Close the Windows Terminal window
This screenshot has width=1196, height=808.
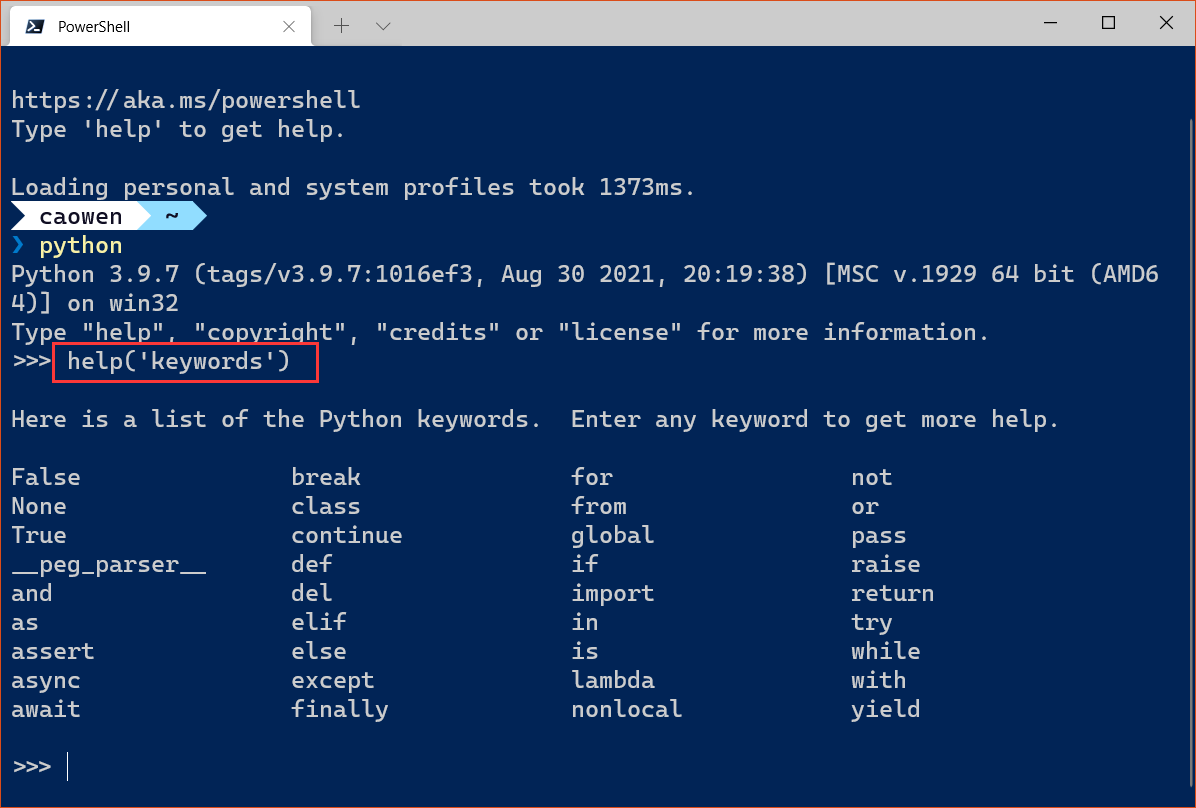[x=1166, y=23]
